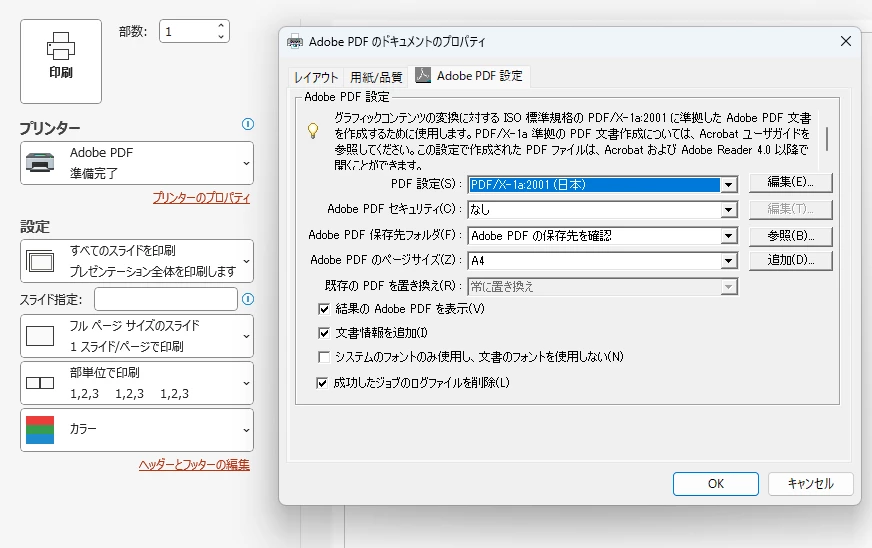
Task: Click info icon next to プリンター heading
Action: (248, 124)
